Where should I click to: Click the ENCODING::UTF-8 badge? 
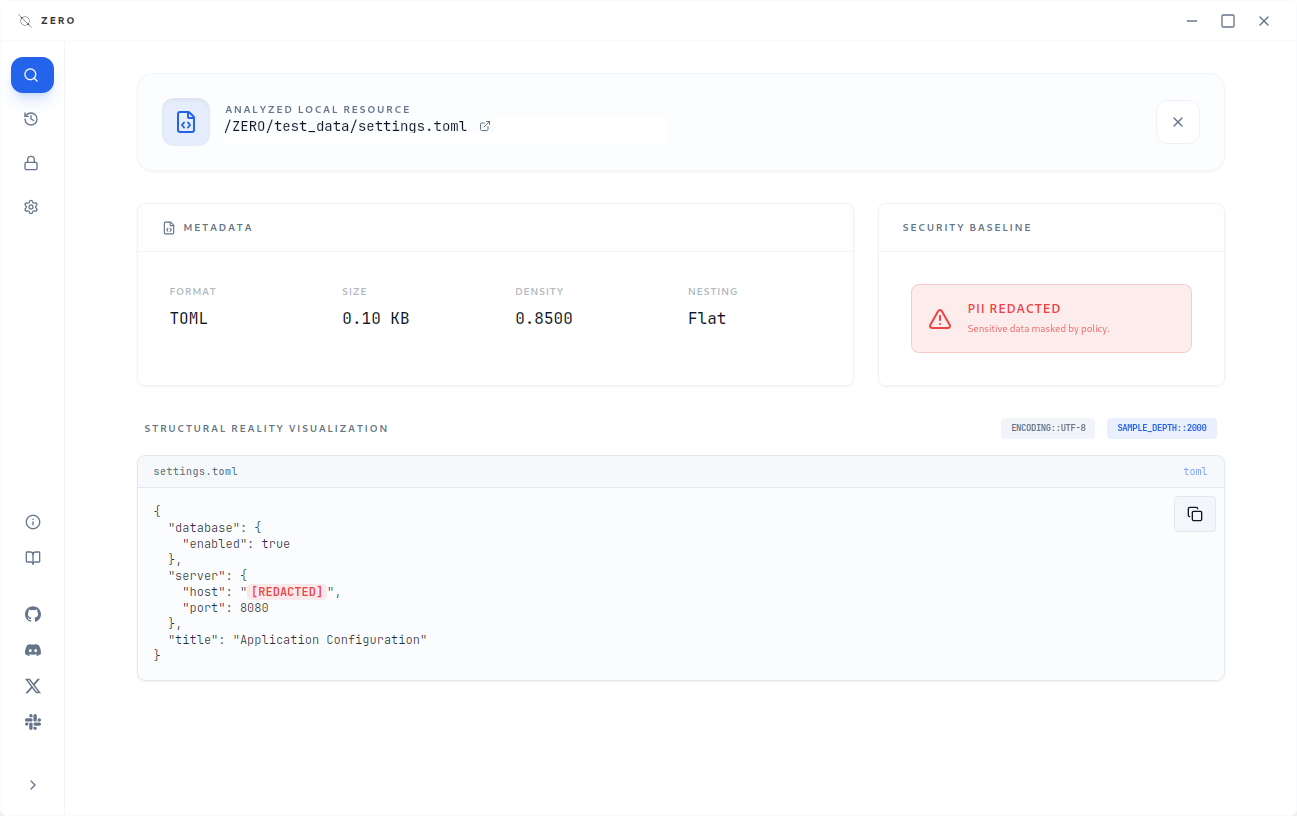[1048, 428]
